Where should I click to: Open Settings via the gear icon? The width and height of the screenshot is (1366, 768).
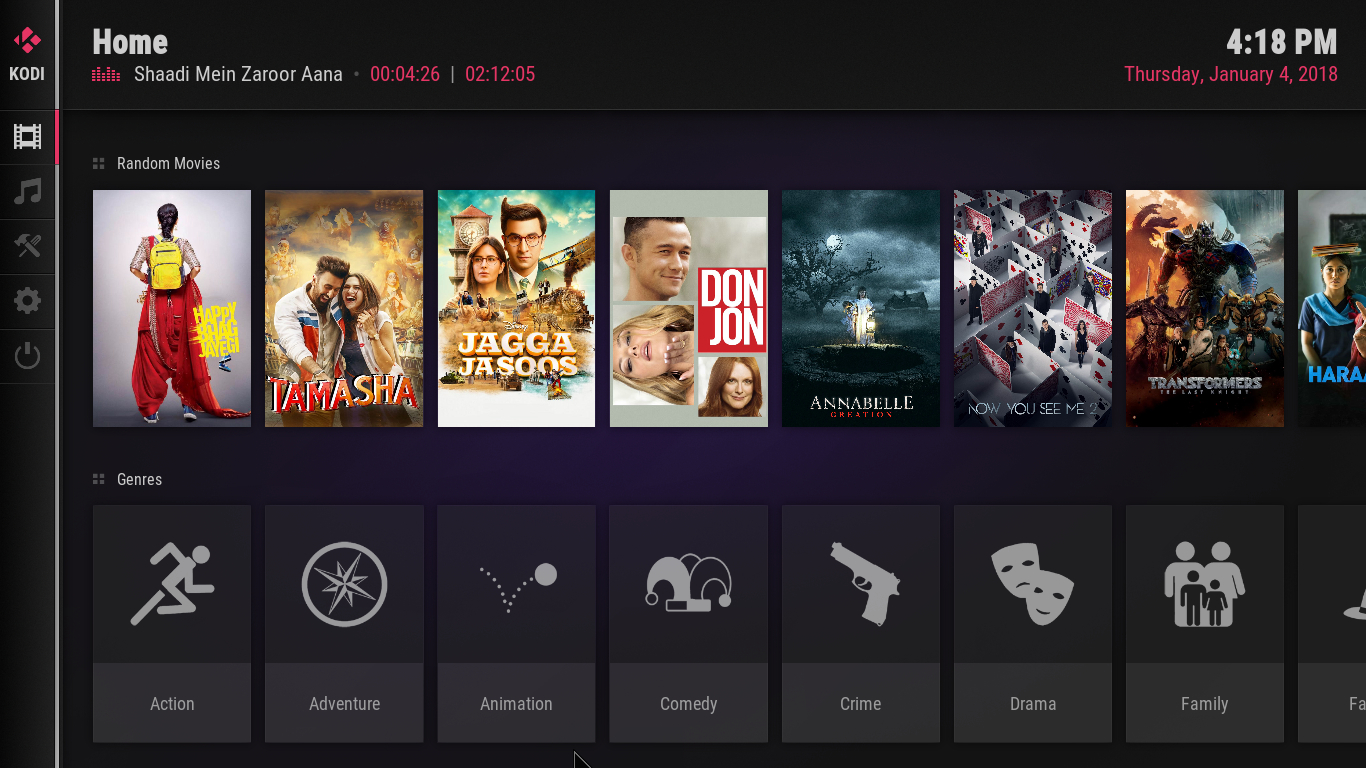click(27, 301)
